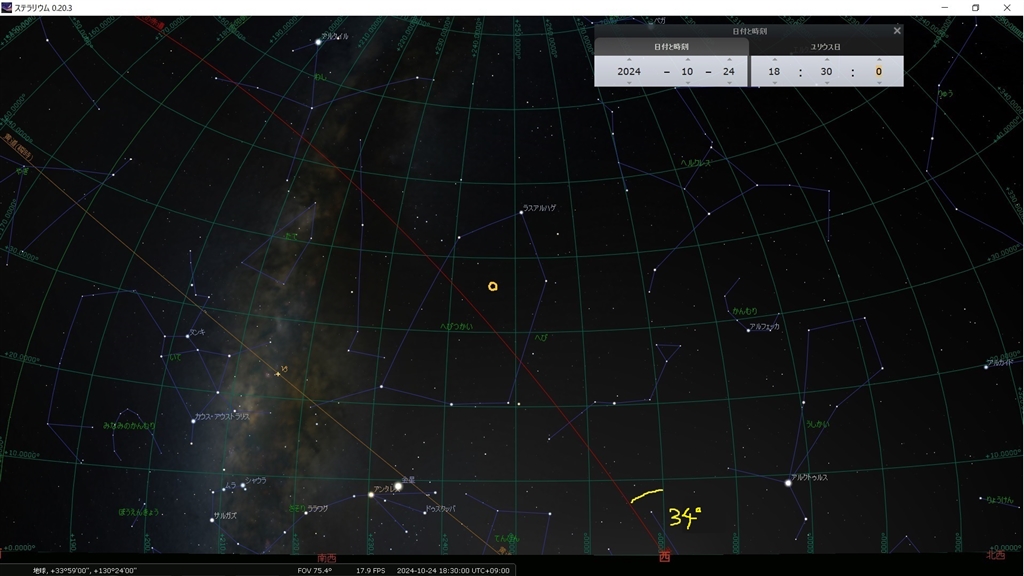Select the star アルタイル

tap(318, 42)
